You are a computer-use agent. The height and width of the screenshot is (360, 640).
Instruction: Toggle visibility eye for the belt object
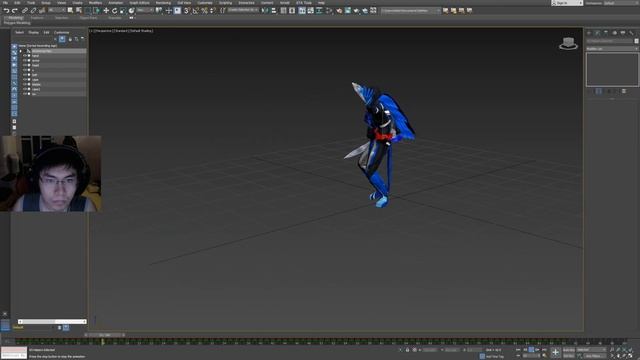point(24,75)
